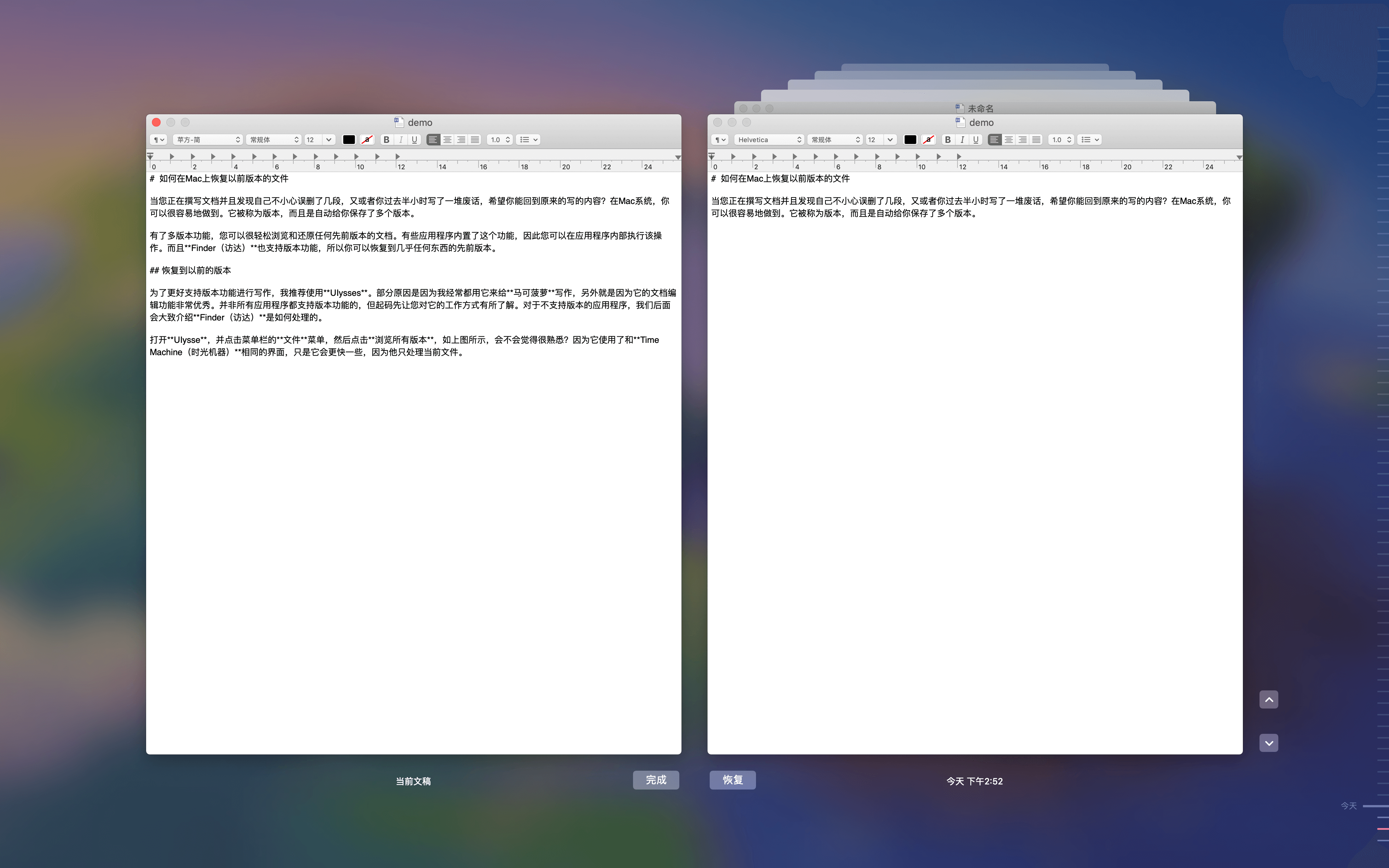Click the demo document icon in the current window title
The height and width of the screenshot is (868, 1389).
coord(399,122)
